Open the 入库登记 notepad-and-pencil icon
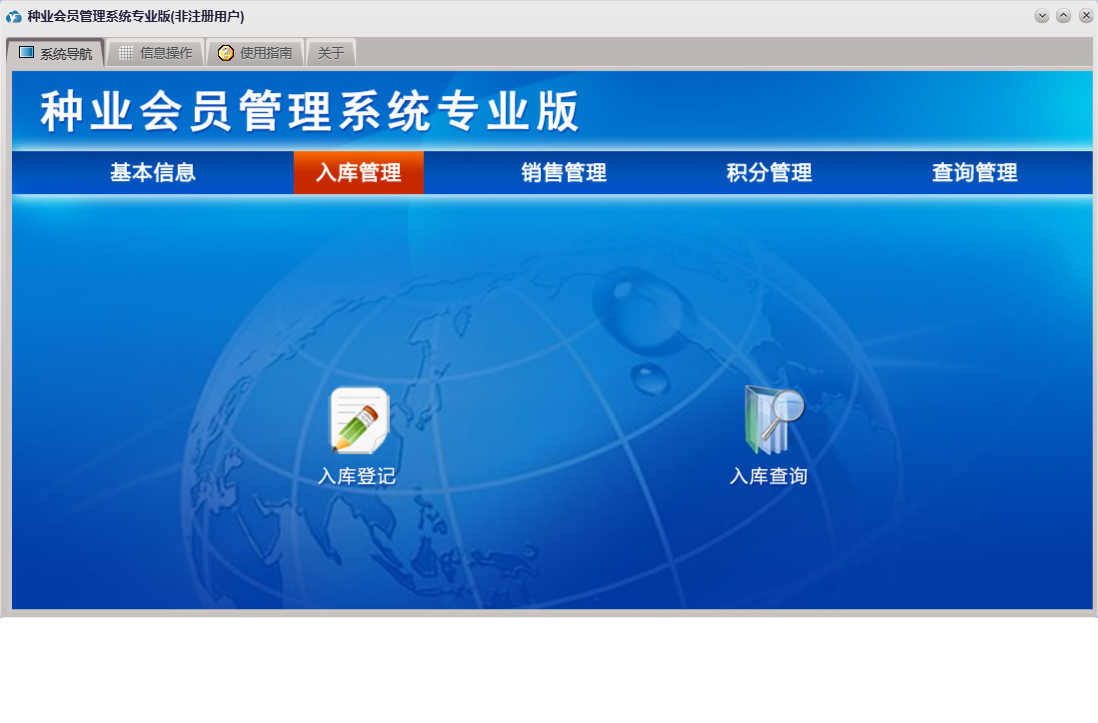Screen dimensions: 1098x723 [359, 420]
